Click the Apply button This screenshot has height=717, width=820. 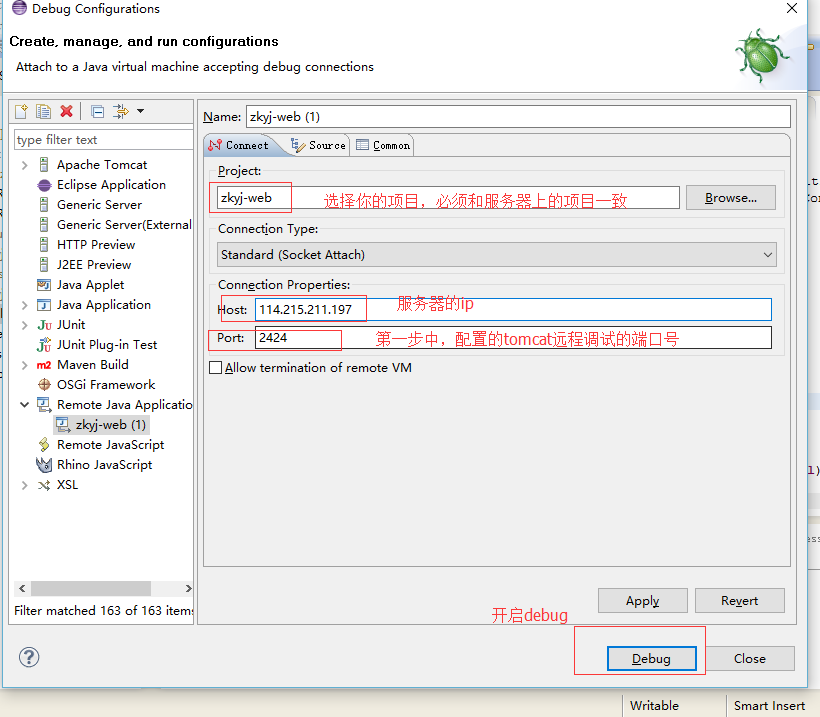pos(642,601)
